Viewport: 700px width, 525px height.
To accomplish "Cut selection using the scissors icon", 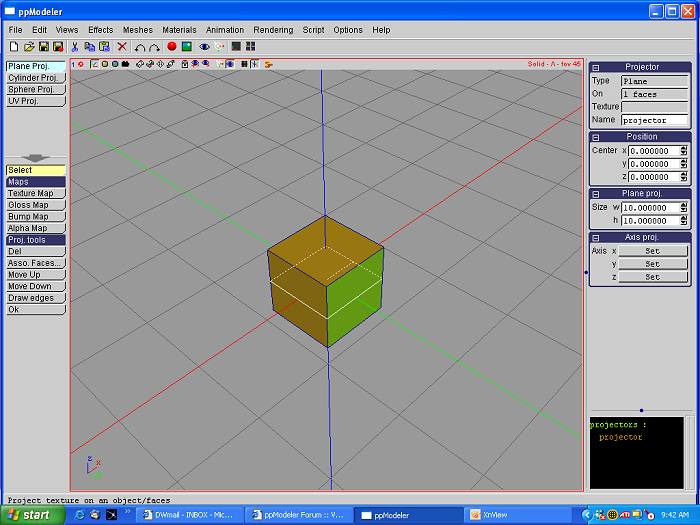I will pos(75,46).
